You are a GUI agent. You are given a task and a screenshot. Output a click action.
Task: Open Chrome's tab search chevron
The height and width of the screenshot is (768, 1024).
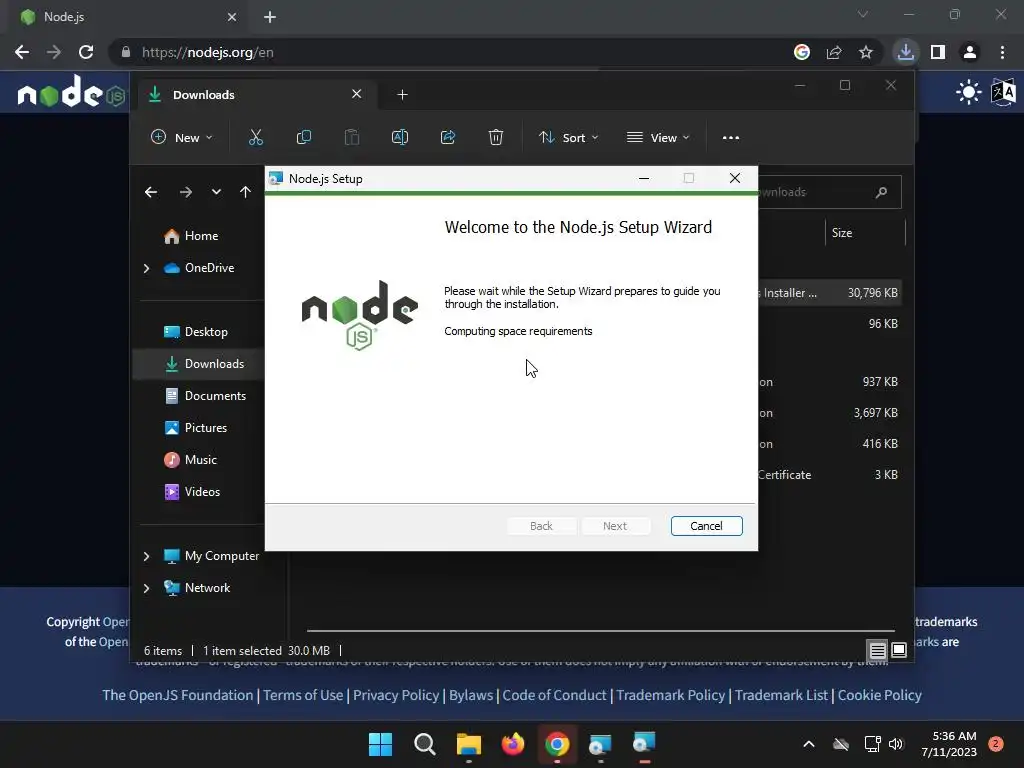click(x=863, y=14)
